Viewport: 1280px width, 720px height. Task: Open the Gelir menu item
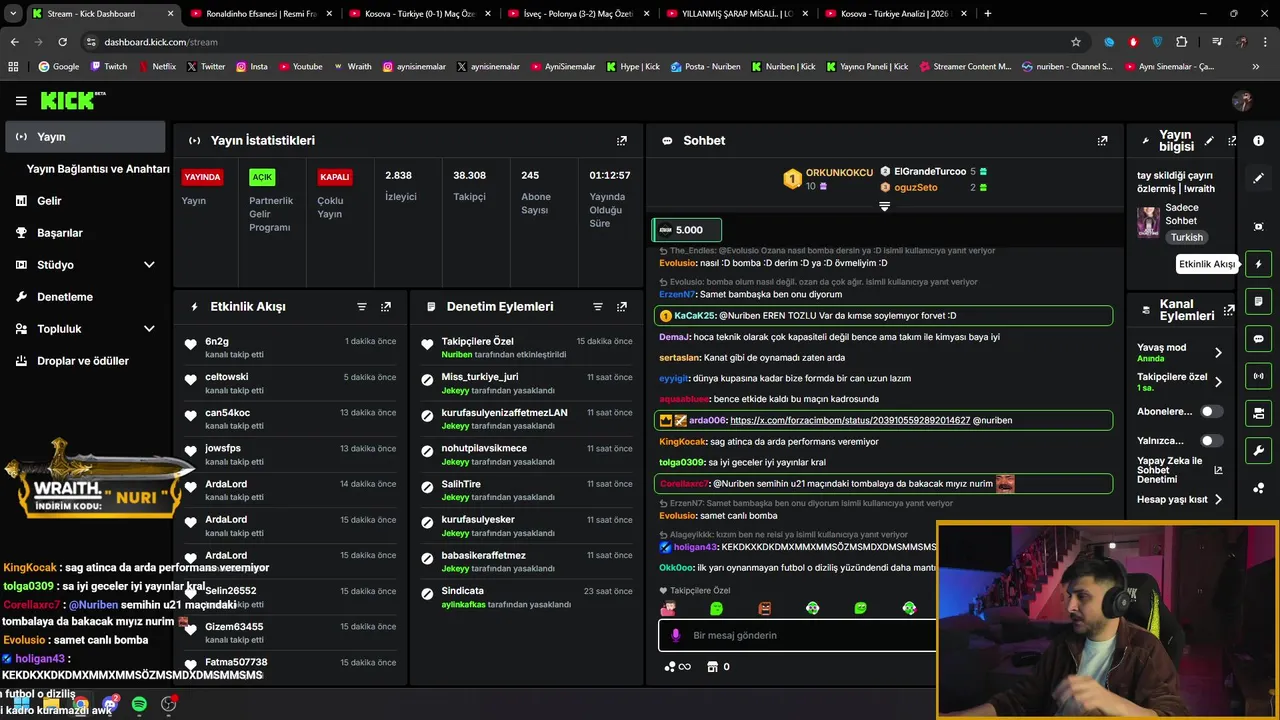tap(85, 201)
